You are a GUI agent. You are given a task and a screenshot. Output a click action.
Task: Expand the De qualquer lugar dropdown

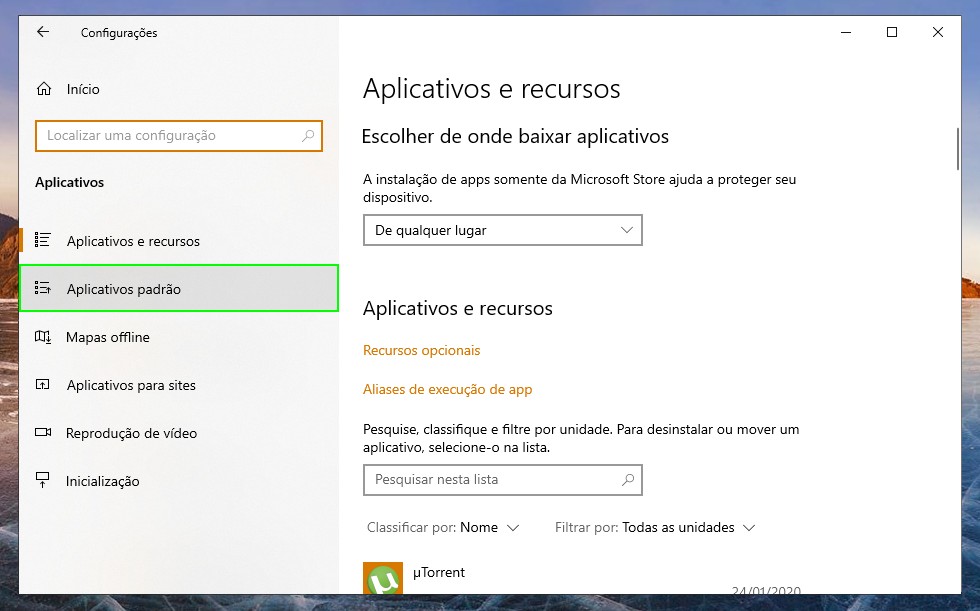502,230
